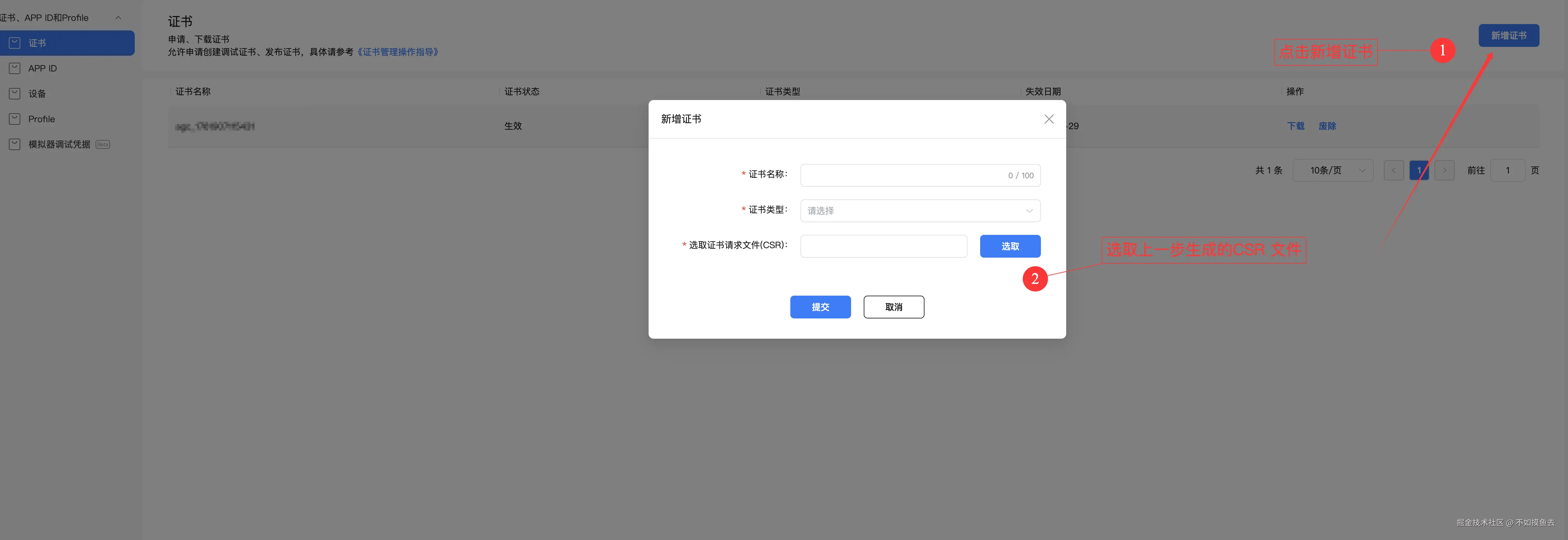
Task: Click the 设备 sidebar icon
Action: coord(15,94)
